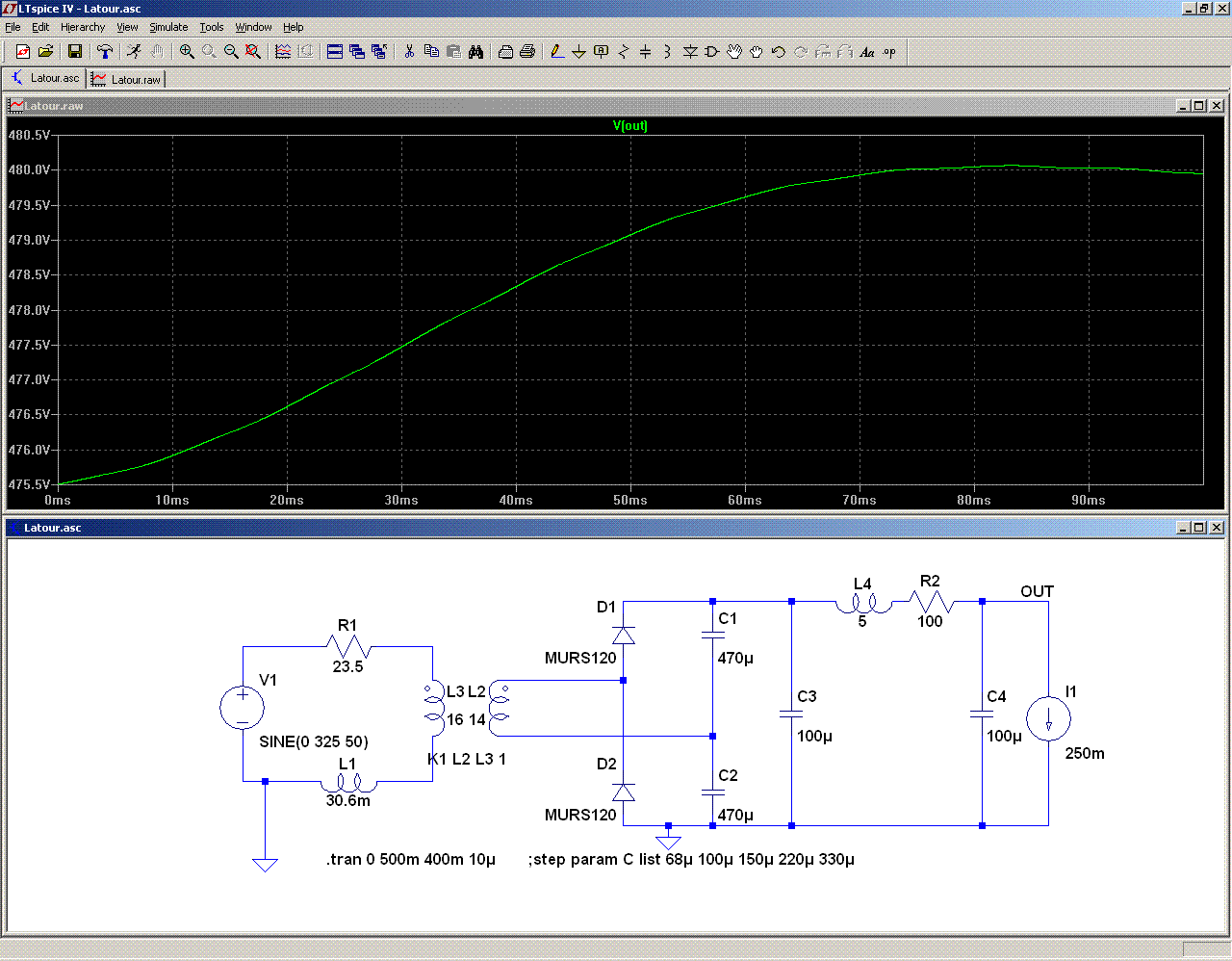Maximize the Latour.raw waveform pane

tap(1198, 106)
